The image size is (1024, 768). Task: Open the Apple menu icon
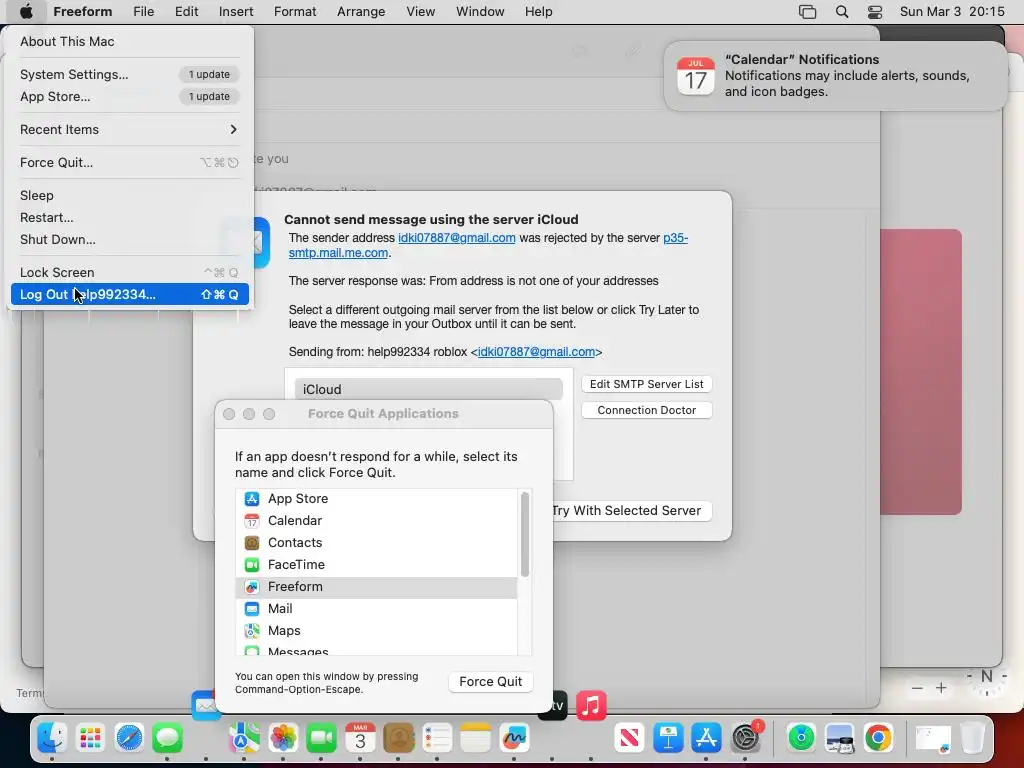click(x=25, y=11)
